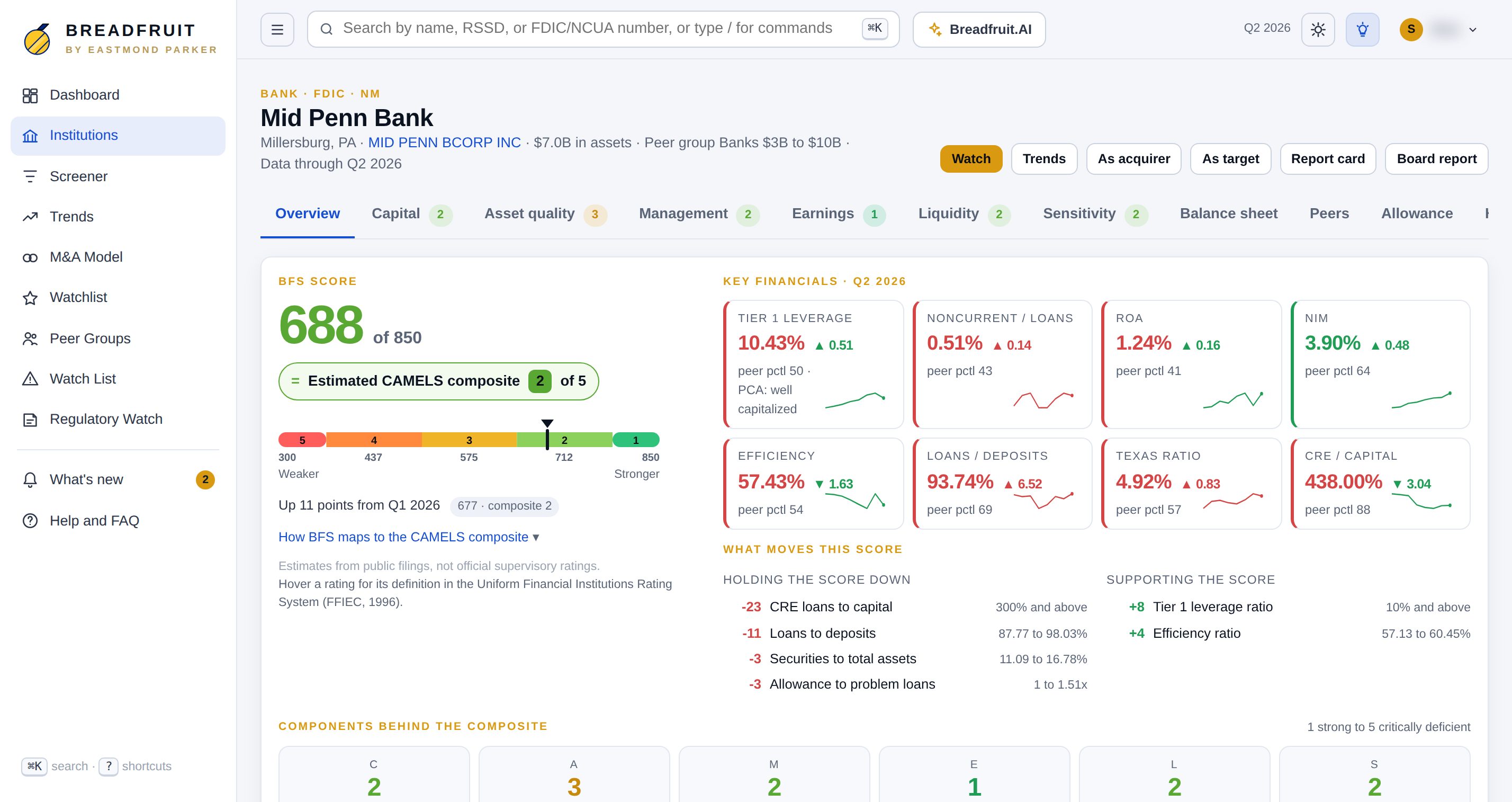Click the 'CRE loans to capital' row

[905, 607]
